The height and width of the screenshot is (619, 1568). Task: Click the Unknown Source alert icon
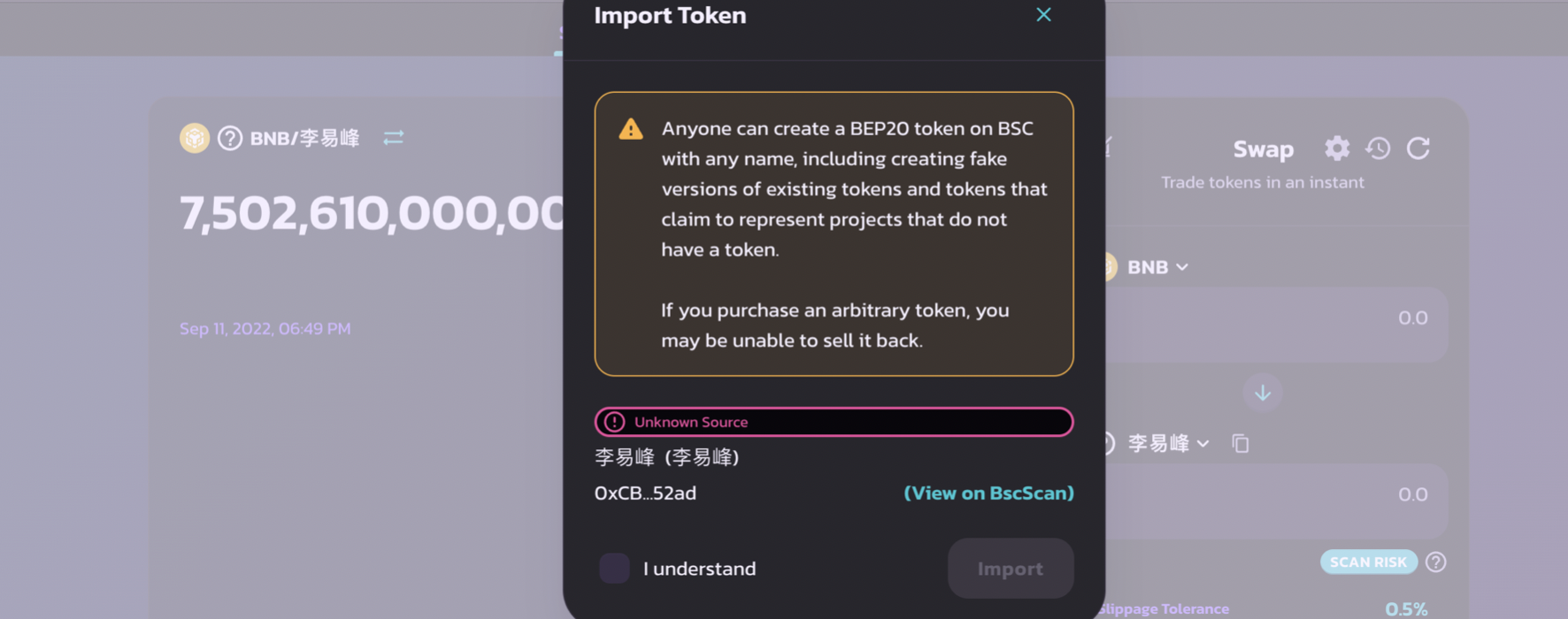(614, 422)
